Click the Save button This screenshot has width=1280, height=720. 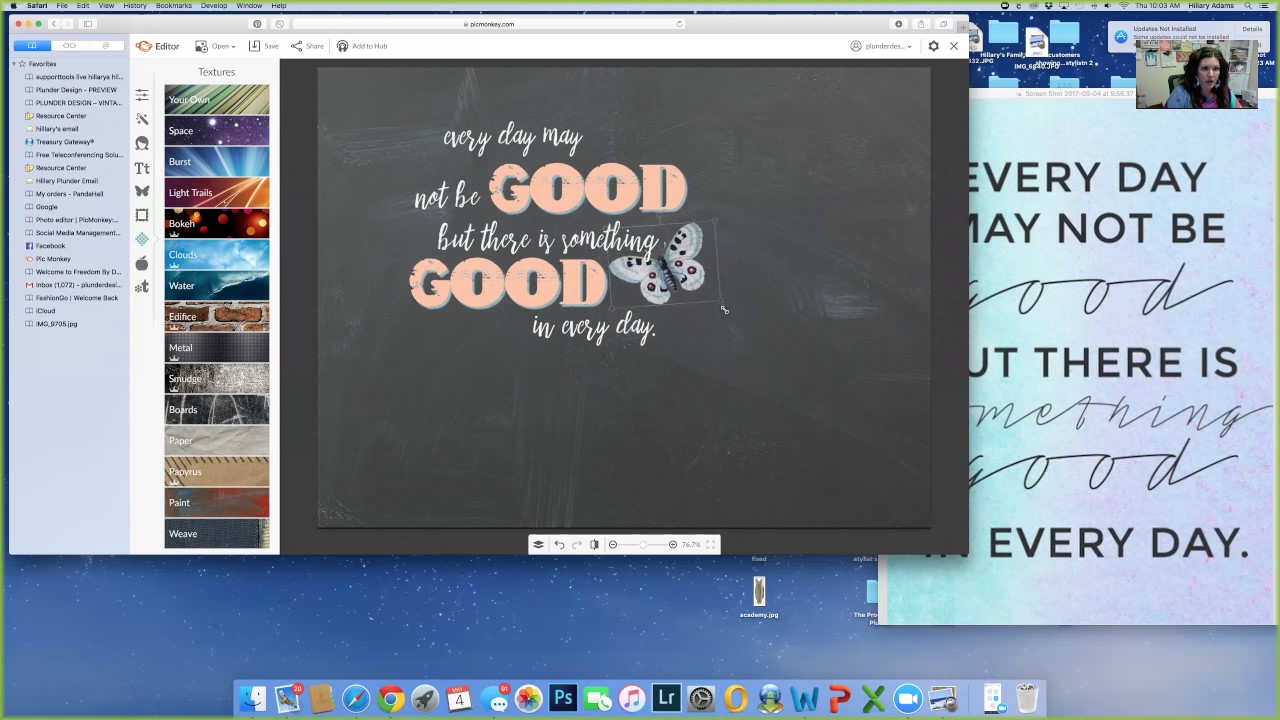coord(264,46)
